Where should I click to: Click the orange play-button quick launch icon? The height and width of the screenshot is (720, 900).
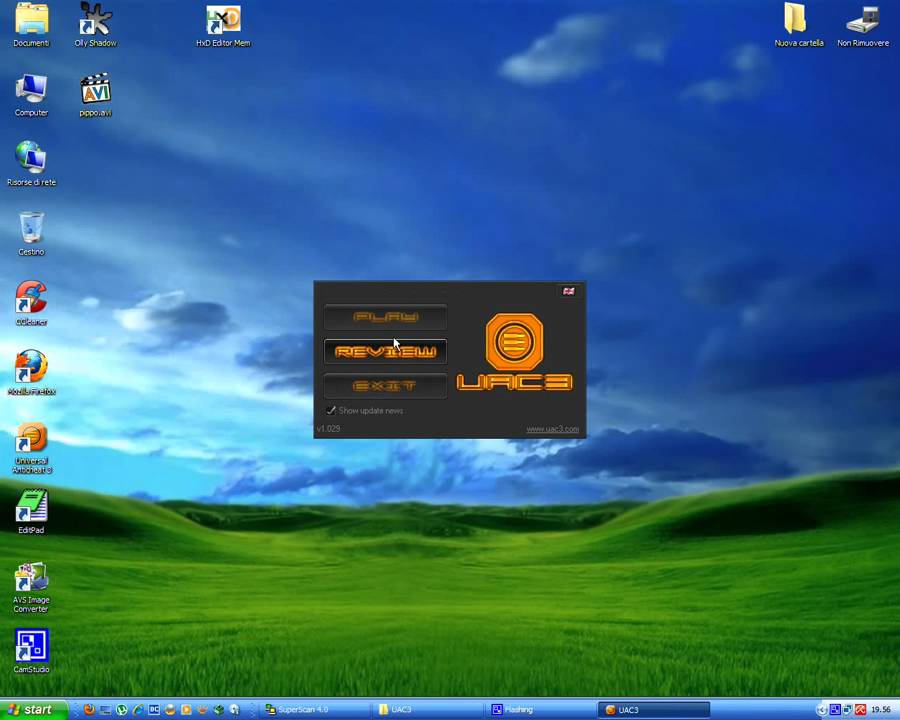coord(186,710)
